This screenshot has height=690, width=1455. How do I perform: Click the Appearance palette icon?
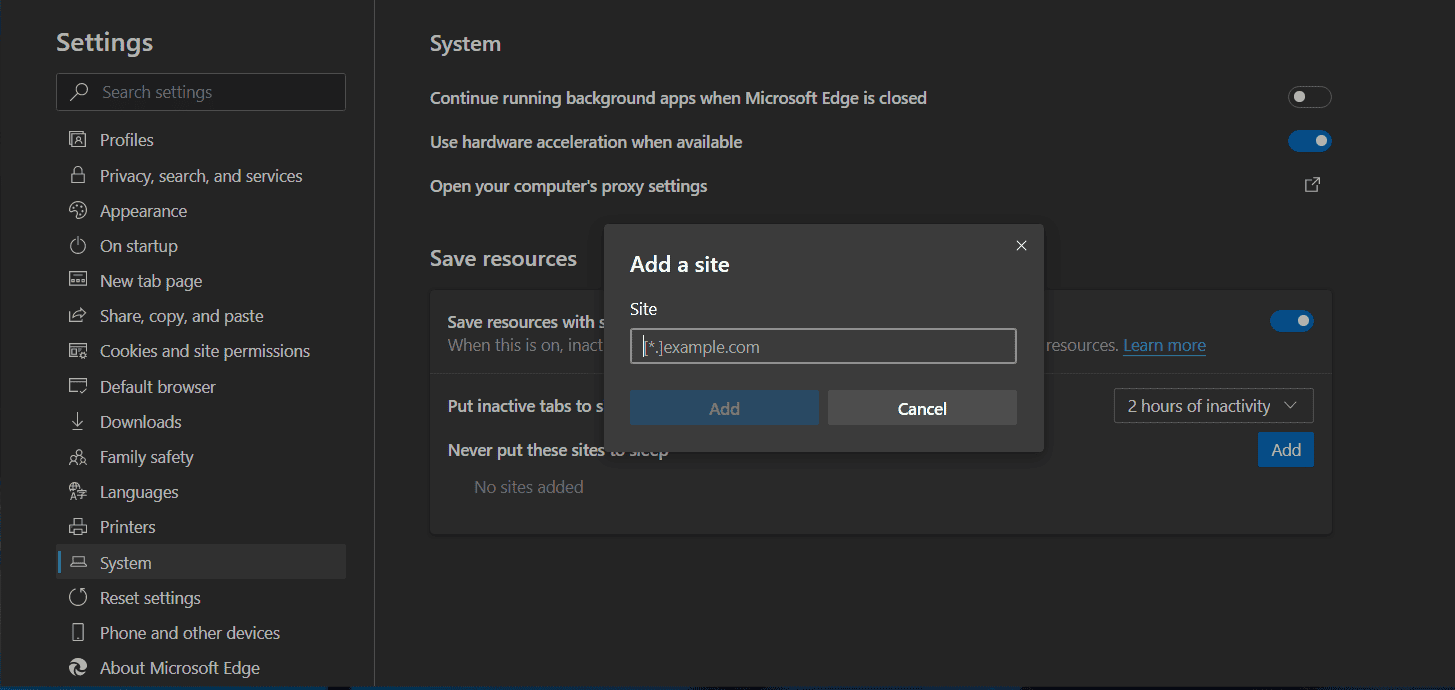78,210
